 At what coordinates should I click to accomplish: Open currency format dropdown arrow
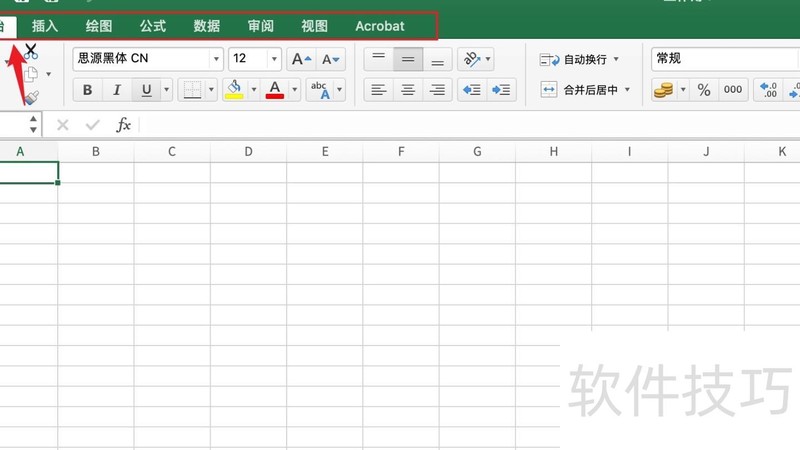(x=683, y=90)
